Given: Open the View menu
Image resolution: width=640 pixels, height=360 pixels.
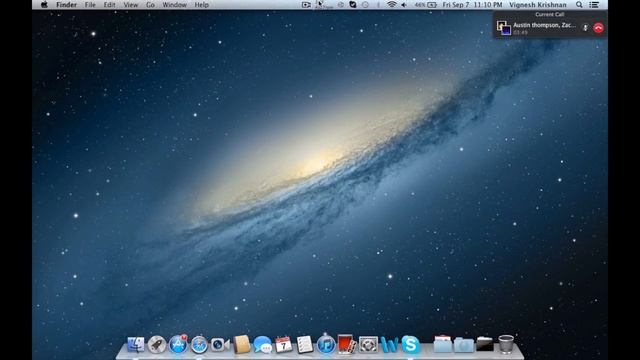Looking at the screenshot, I should [131, 5].
